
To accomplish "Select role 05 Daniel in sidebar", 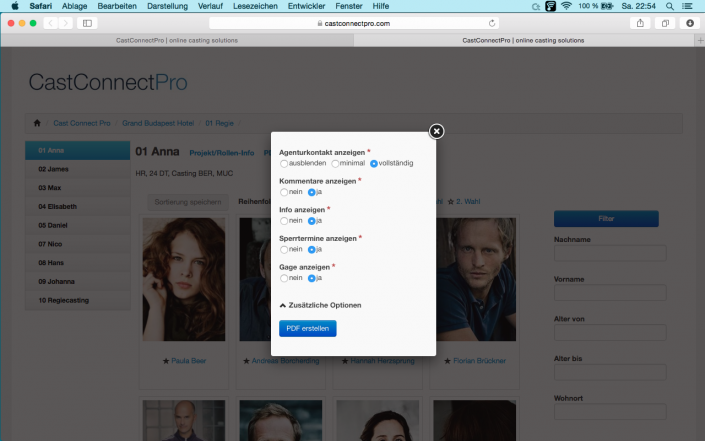I will [77, 225].
